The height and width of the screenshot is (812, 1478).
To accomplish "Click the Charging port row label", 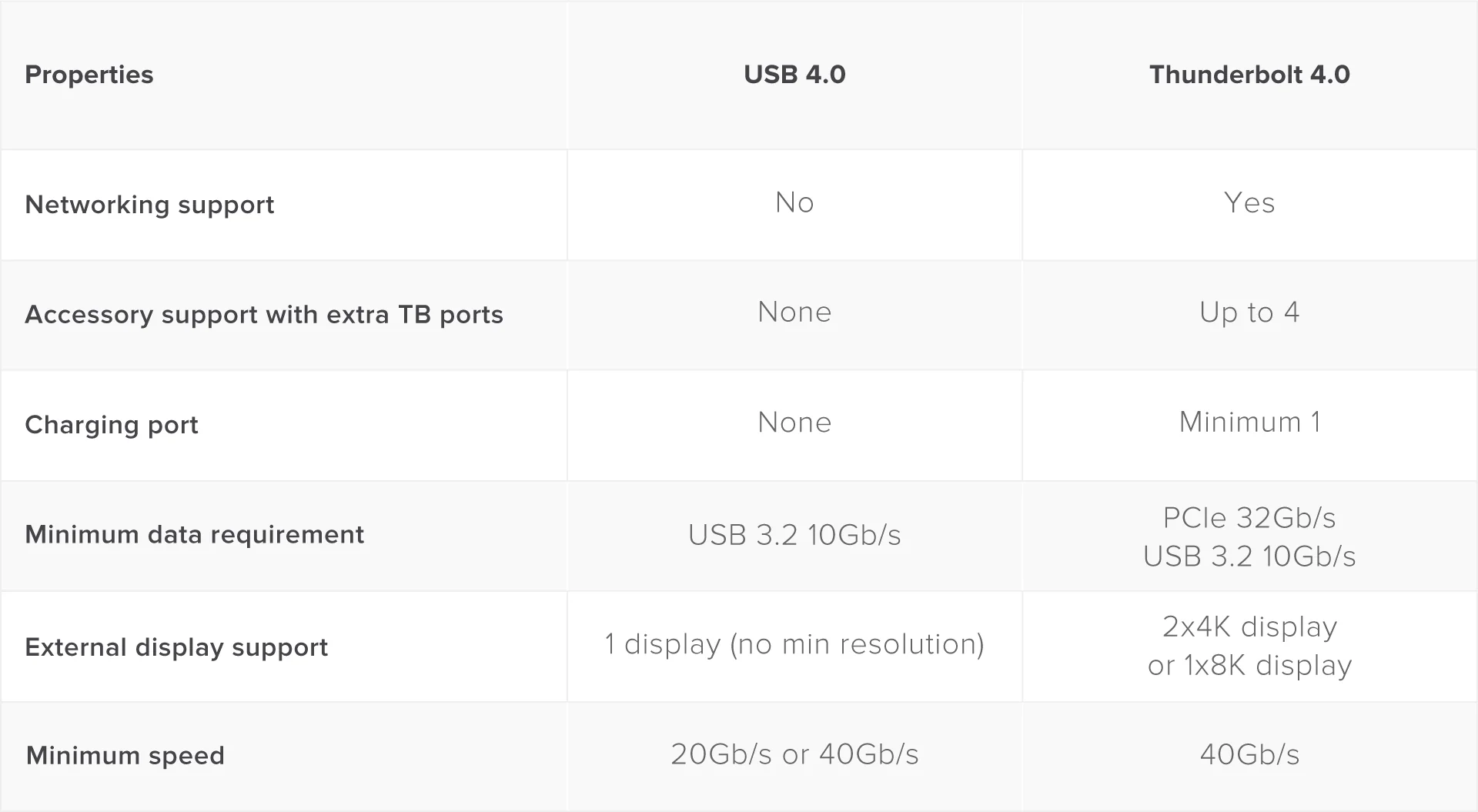I will pyautogui.click(x=112, y=425).
